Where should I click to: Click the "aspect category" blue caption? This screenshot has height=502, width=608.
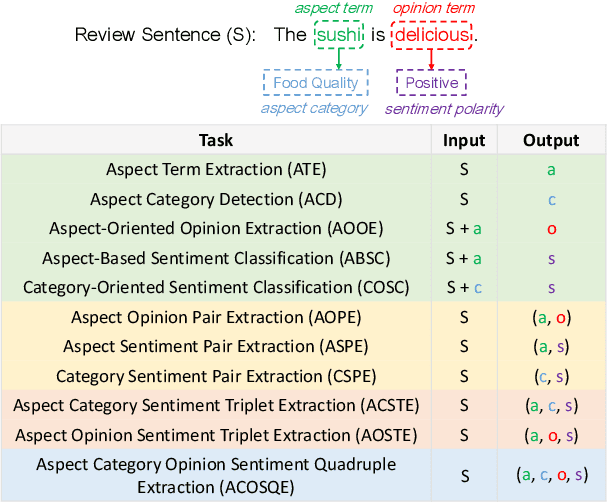314,108
